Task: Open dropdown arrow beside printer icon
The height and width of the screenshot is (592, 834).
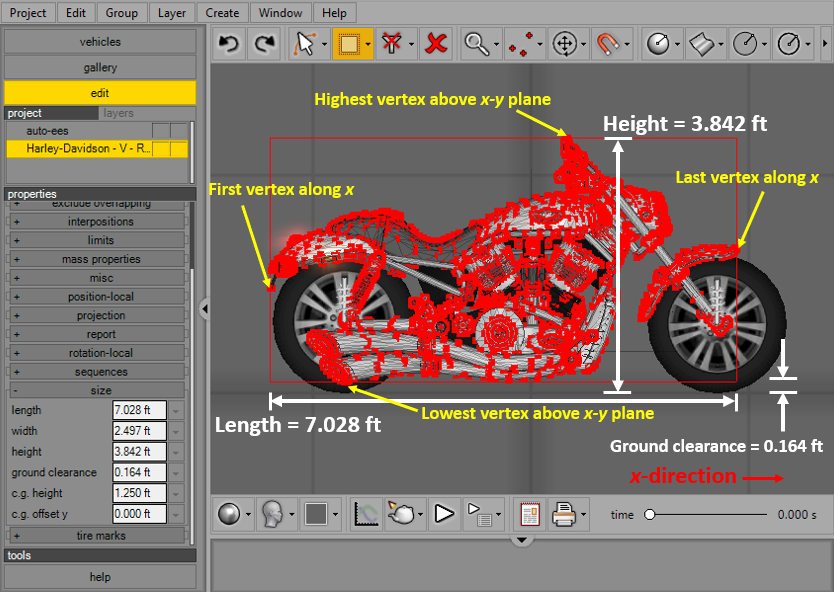Action: (x=583, y=514)
